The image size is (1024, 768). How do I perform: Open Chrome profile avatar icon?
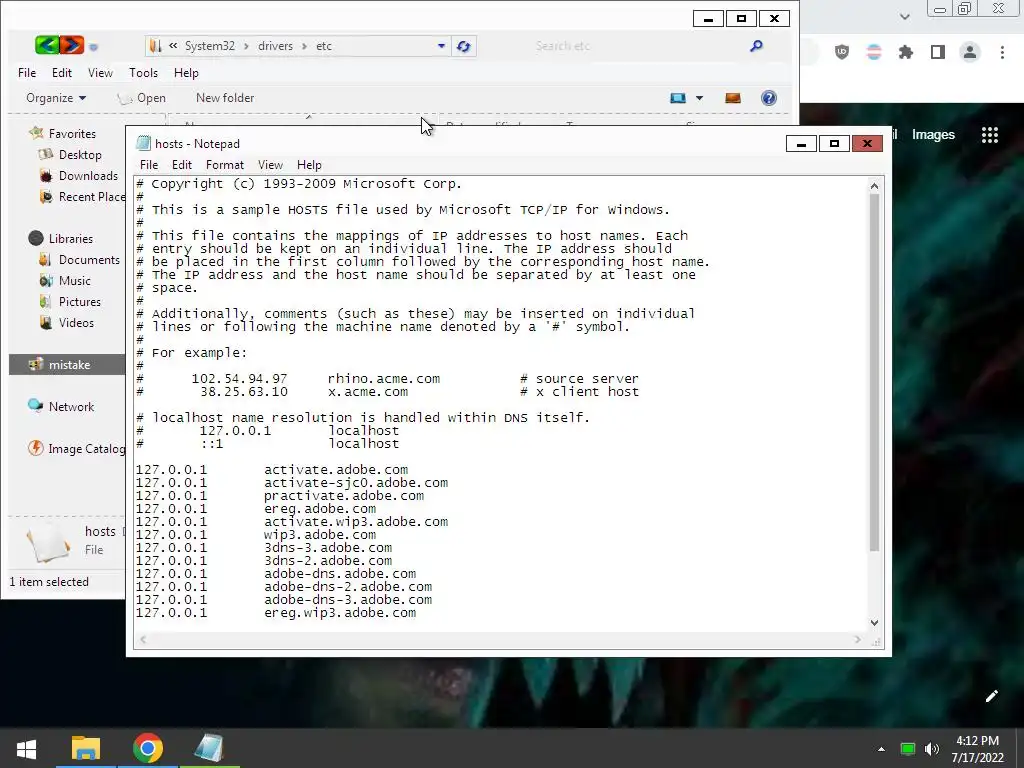(x=970, y=52)
